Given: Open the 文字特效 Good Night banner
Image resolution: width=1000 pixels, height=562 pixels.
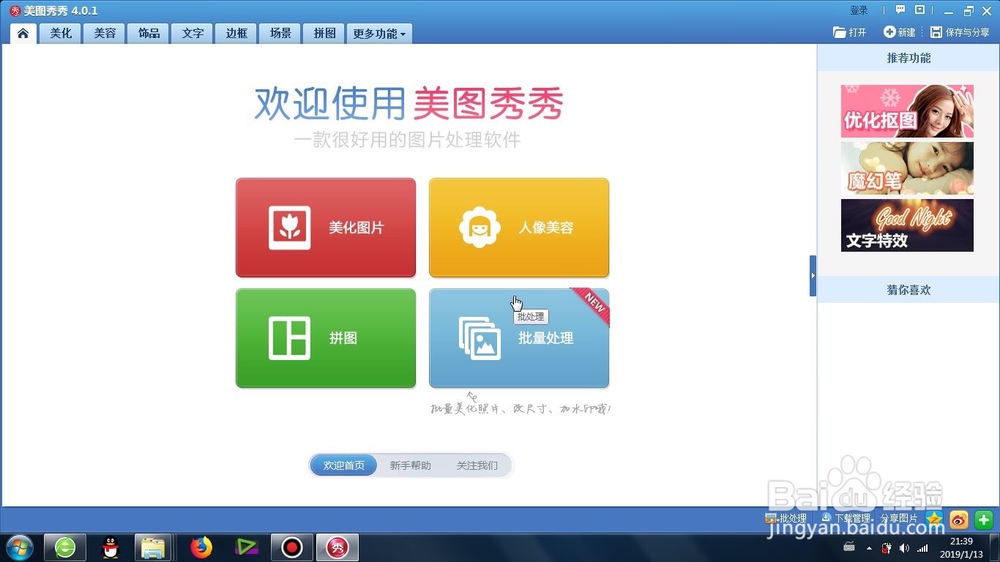Looking at the screenshot, I should pos(907,225).
